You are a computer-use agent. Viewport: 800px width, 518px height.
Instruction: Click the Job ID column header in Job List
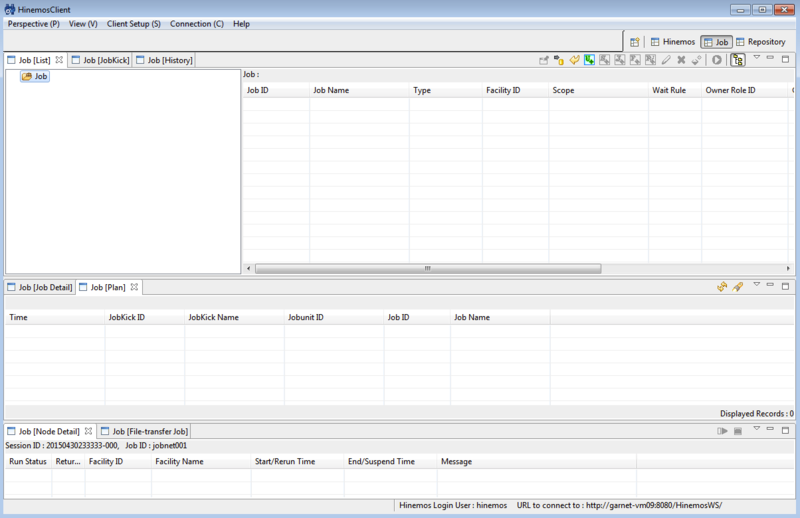(x=276, y=90)
